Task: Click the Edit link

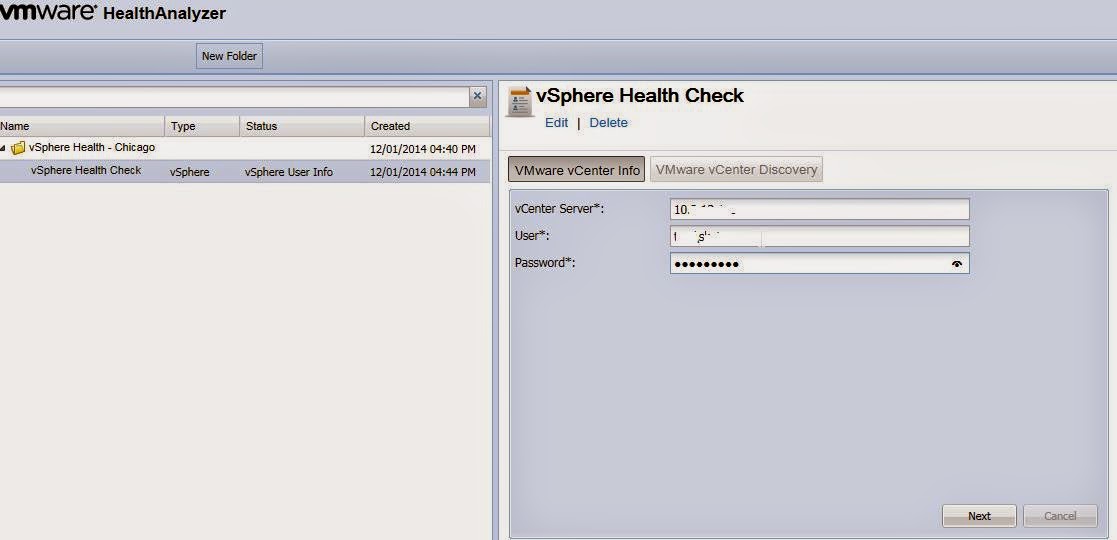Action: coord(556,123)
